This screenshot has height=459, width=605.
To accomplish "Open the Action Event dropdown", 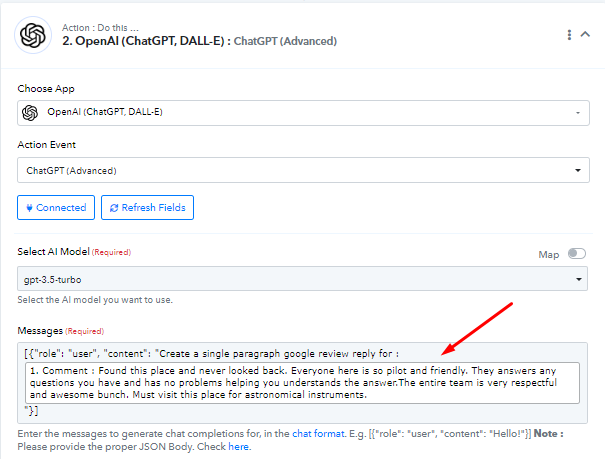I will (x=303, y=170).
